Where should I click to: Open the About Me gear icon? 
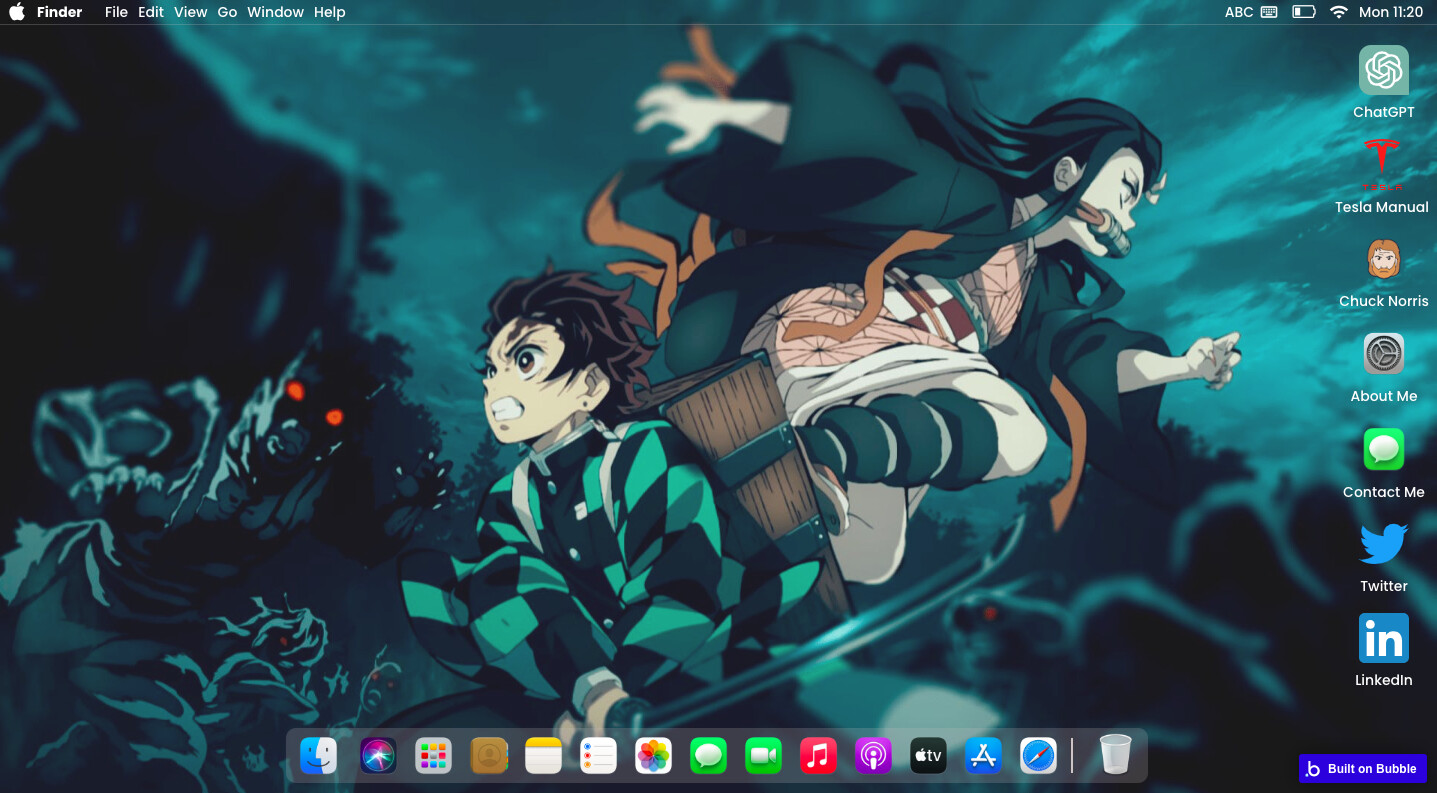[x=1383, y=354]
